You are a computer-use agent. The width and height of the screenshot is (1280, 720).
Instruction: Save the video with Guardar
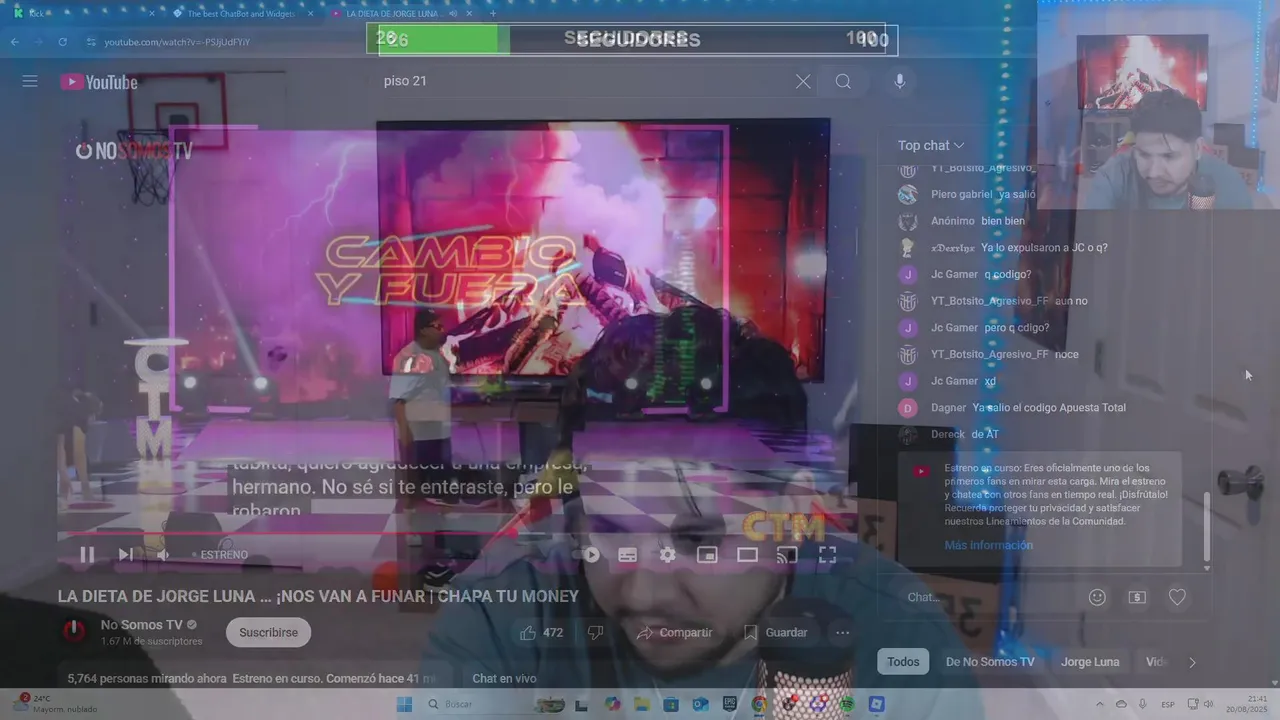pyautogui.click(x=775, y=632)
